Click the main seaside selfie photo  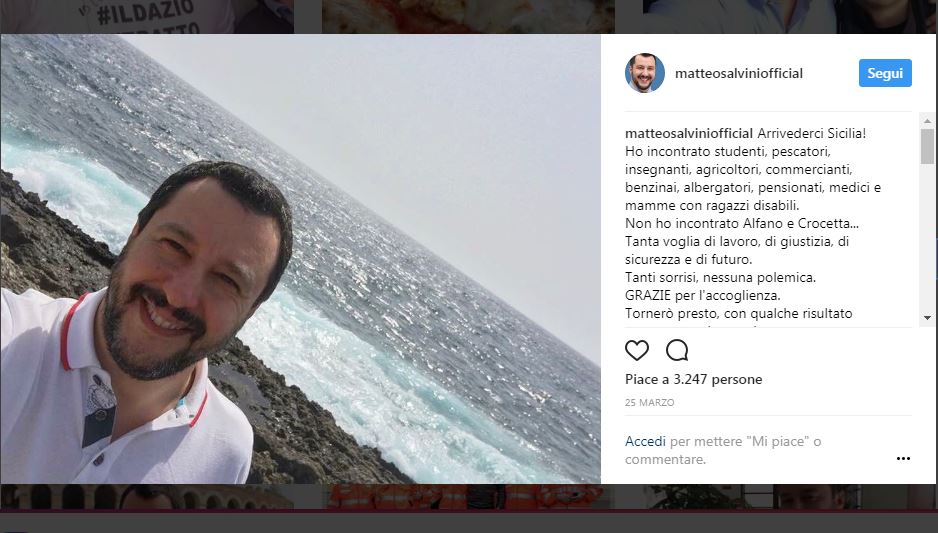(x=300, y=258)
